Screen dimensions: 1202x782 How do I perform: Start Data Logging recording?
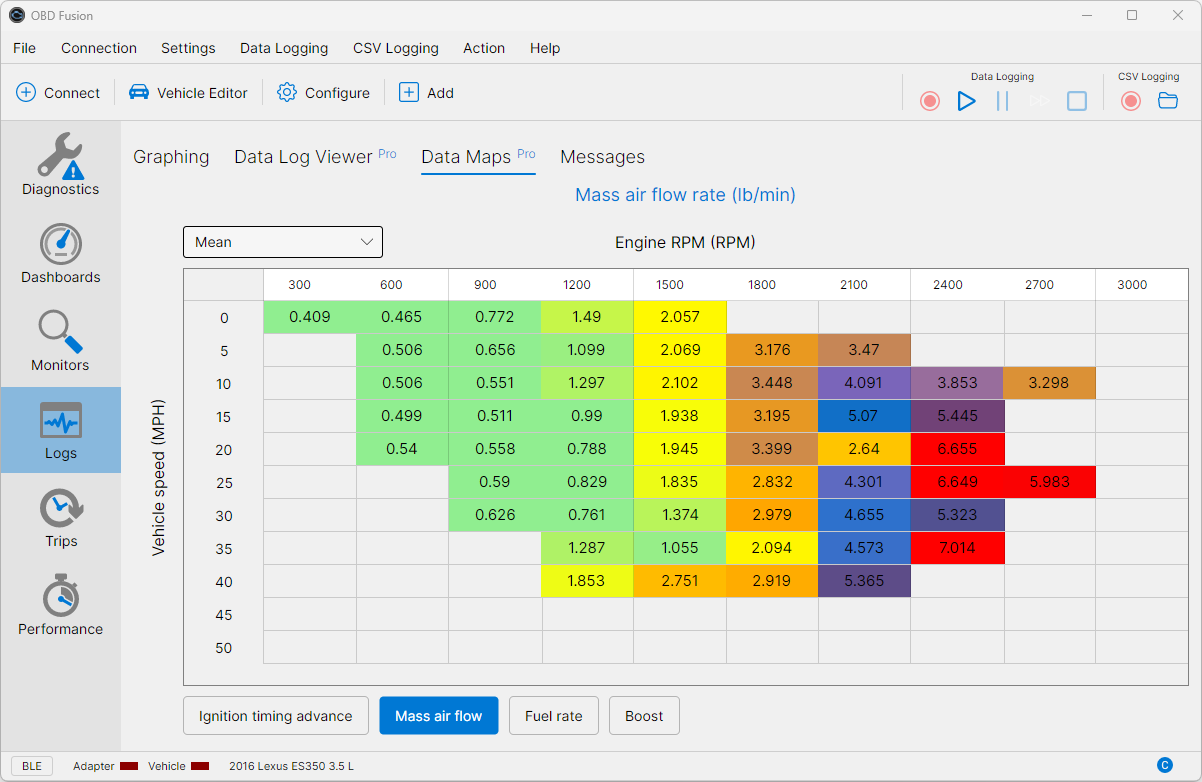(x=929, y=100)
